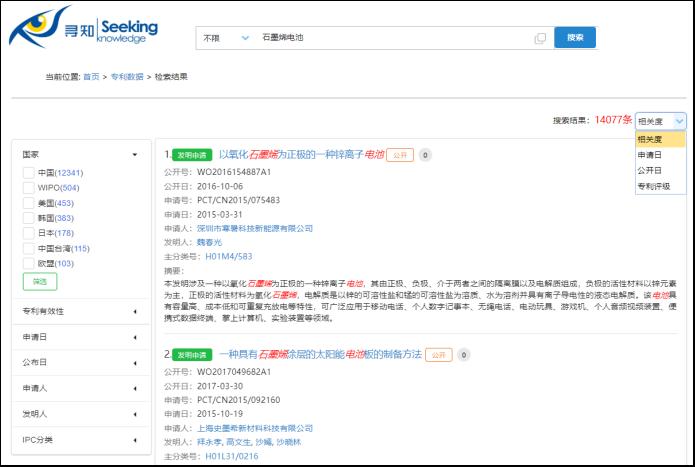Click publication number WO2016154887A1
The height and width of the screenshot is (467, 695).
[x=234, y=172]
